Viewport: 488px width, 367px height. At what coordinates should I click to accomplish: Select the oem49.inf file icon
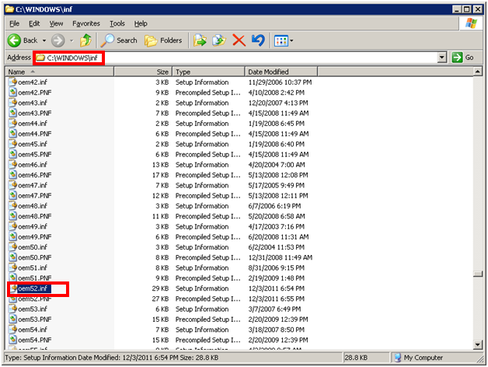click(13, 226)
